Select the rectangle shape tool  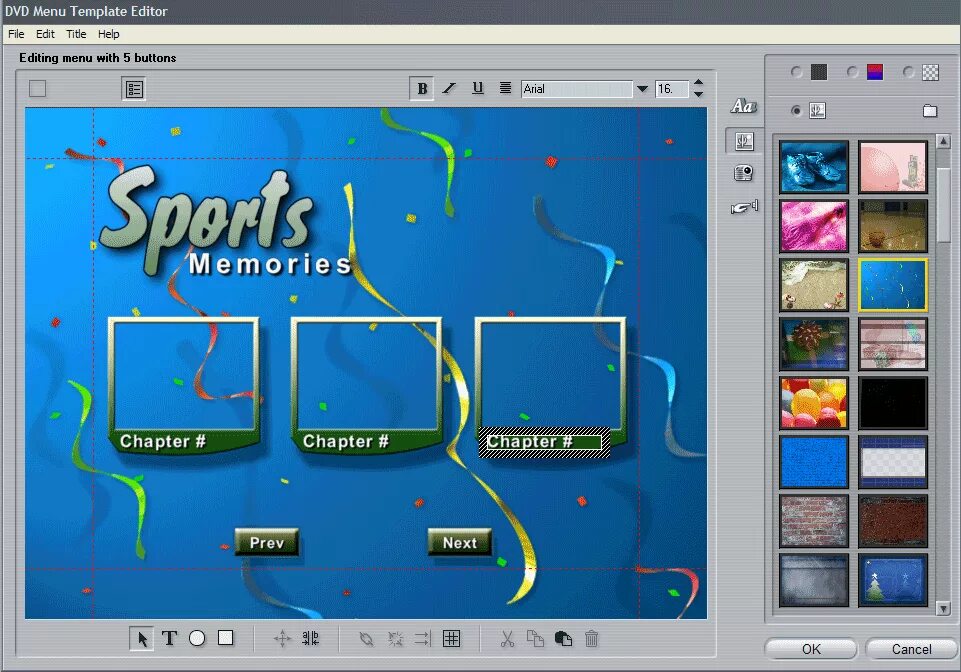point(226,638)
